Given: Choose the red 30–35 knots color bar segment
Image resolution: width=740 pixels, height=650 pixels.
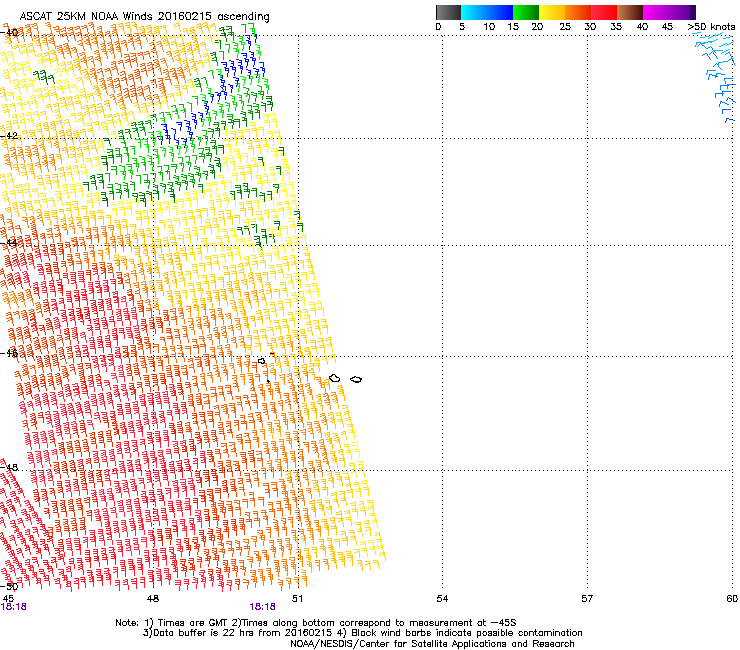Looking at the screenshot, I should click(604, 12).
